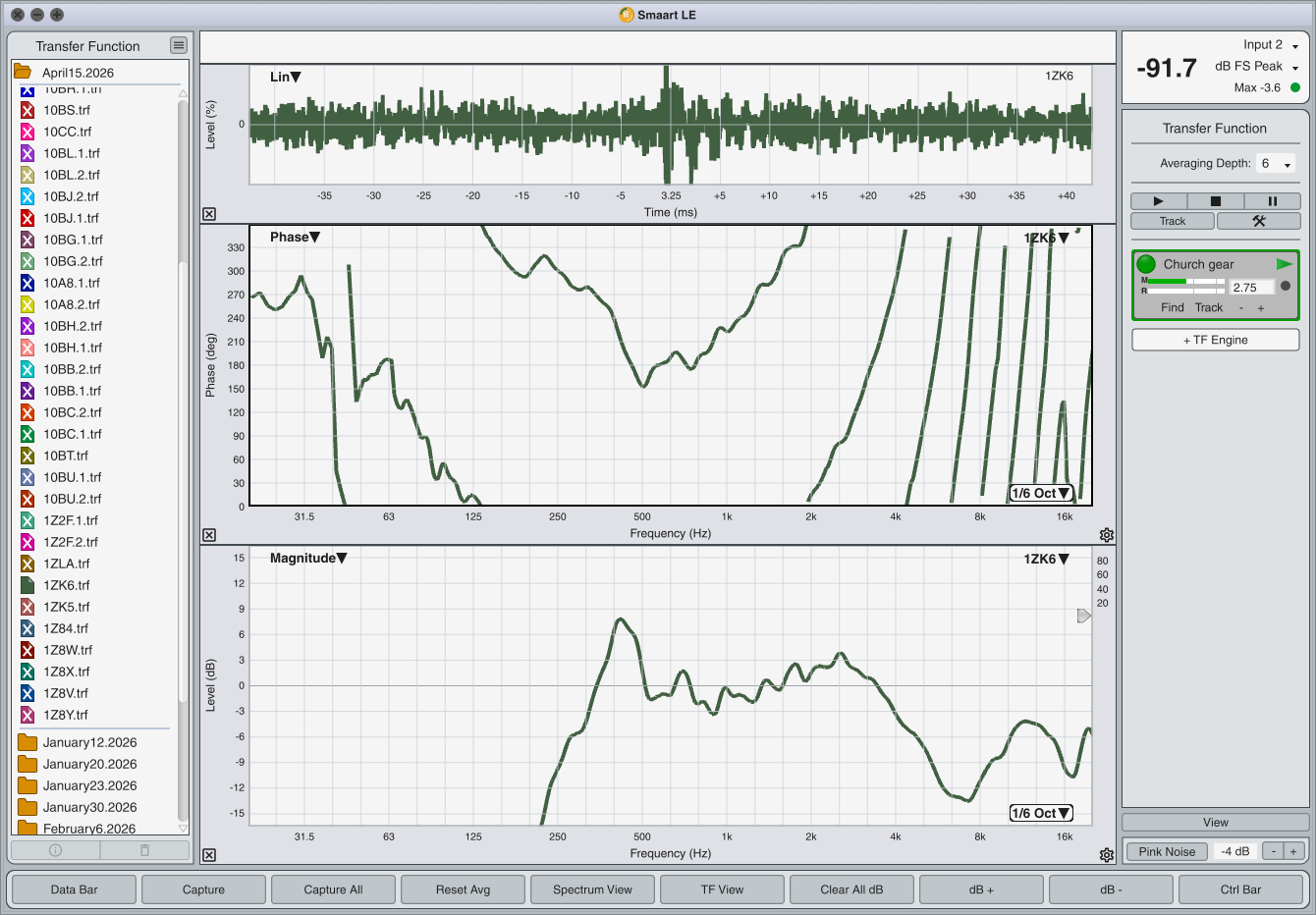Screen dimensions: 1316x915
Task: Toggle visibility of 10BG.1.trf trace
Action: [x=27, y=240]
